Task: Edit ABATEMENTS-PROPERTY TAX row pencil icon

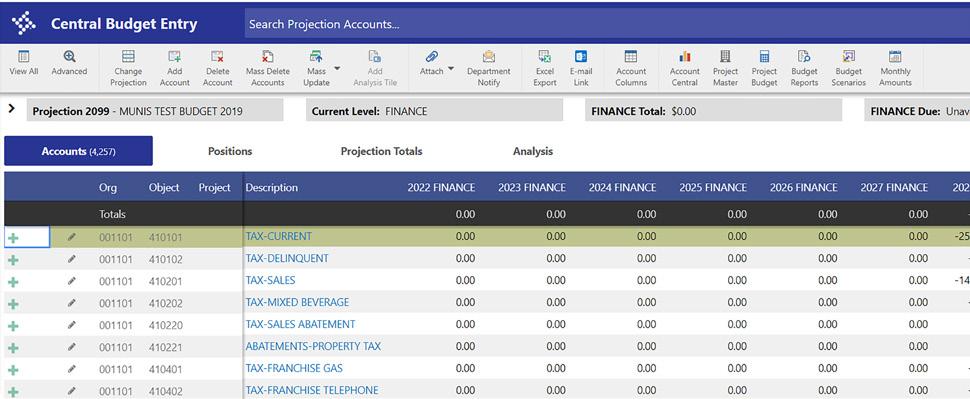Action: [x=72, y=346]
